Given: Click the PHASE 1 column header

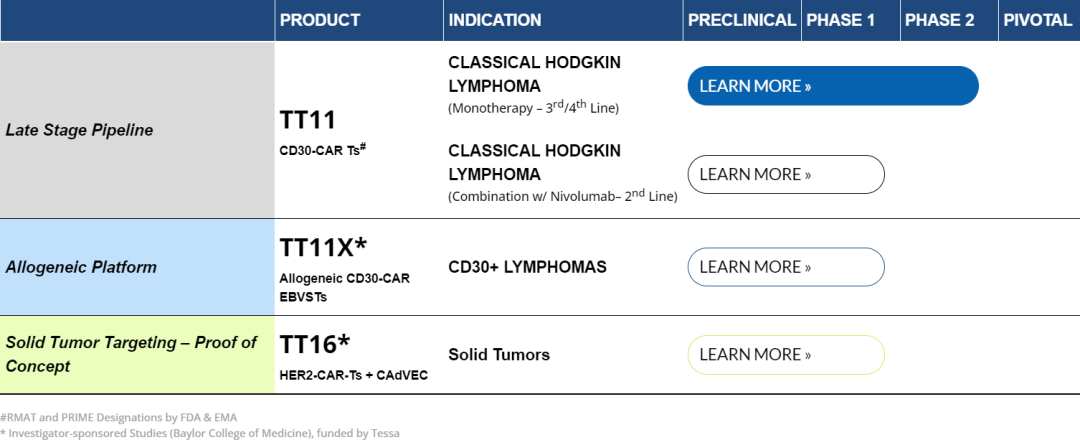Looking at the screenshot, I should click(x=841, y=20).
